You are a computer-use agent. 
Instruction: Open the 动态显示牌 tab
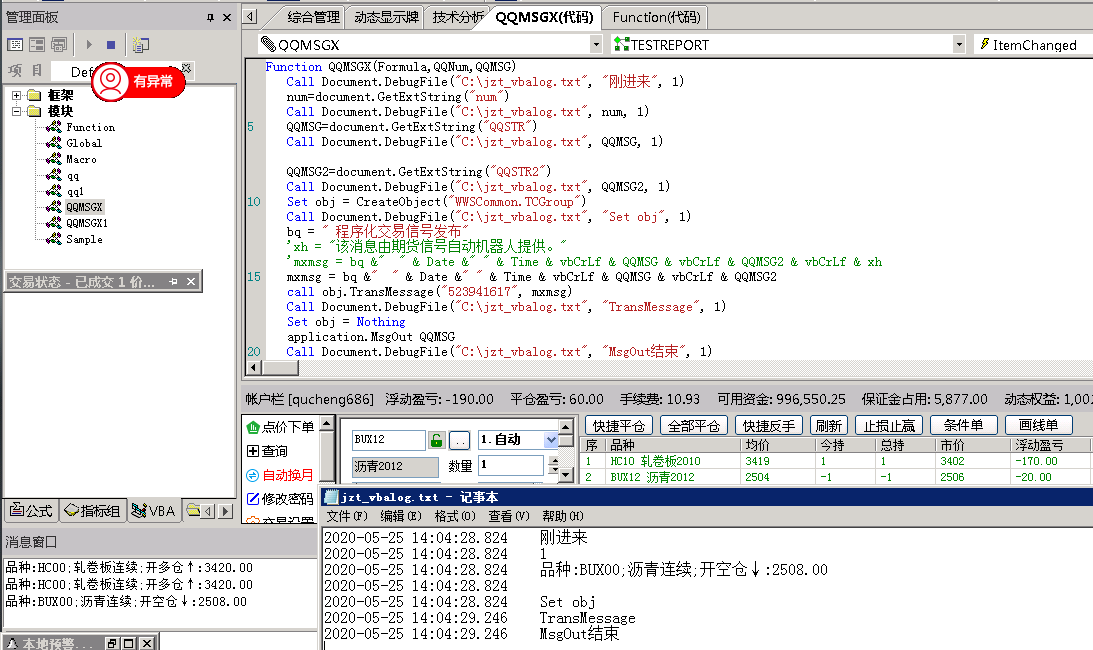pyautogui.click(x=386, y=17)
